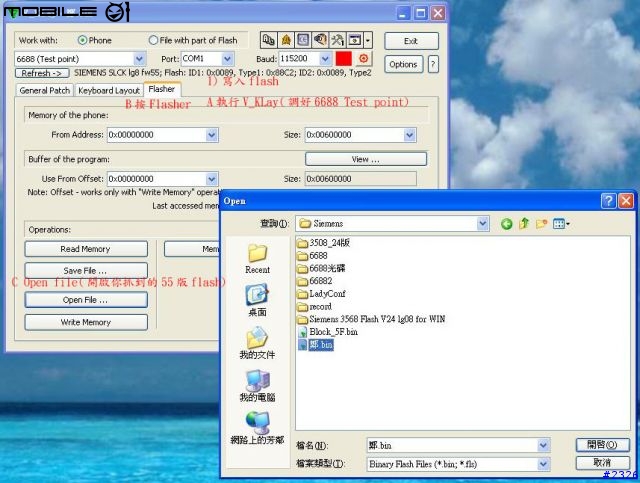This screenshot has width=640, height=483.
Task: Click the 取消 (Cancel) button in dialog
Action: 602,463
